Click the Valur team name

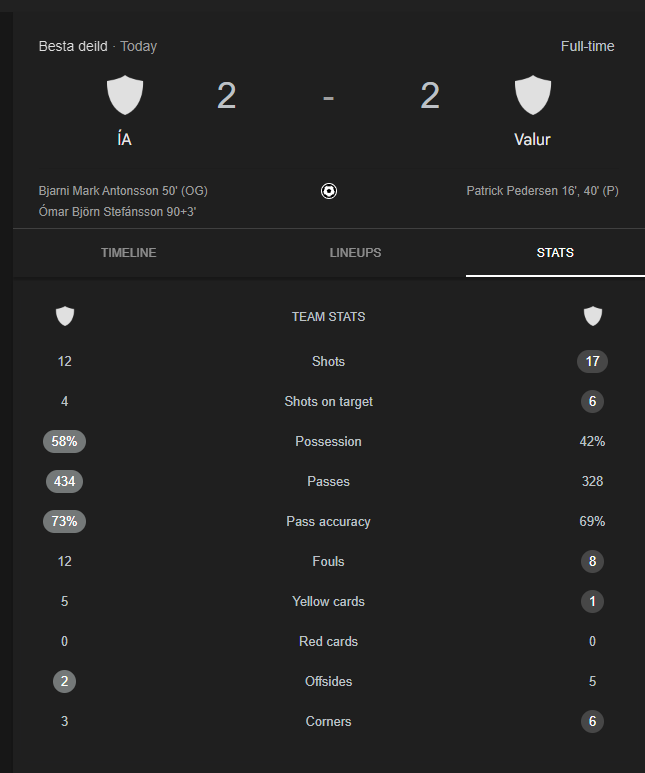pos(532,140)
